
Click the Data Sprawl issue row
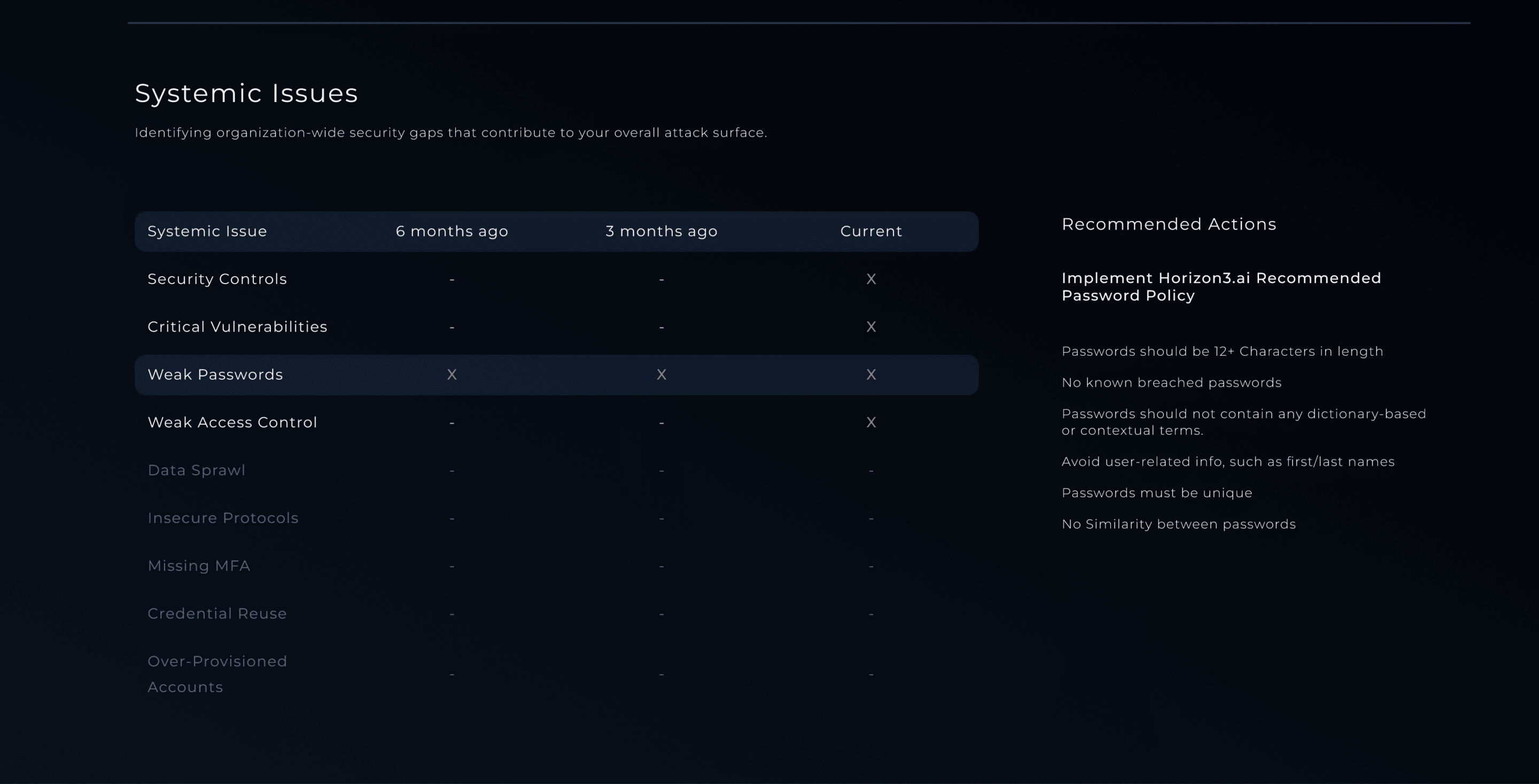(x=196, y=470)
